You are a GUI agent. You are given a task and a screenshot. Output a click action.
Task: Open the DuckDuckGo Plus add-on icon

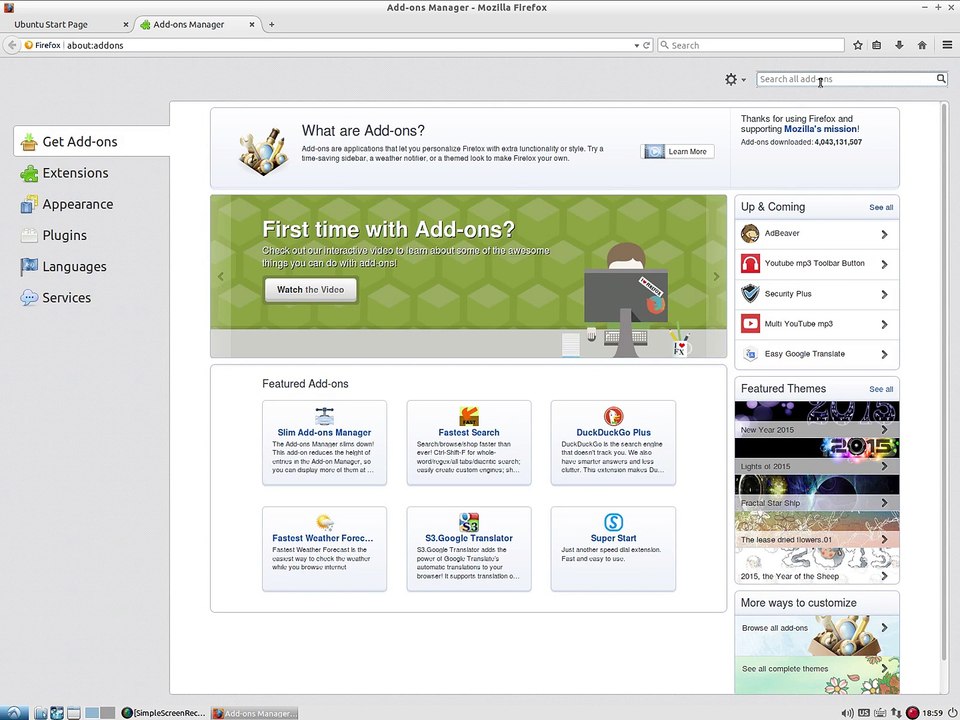pos(613,416)
